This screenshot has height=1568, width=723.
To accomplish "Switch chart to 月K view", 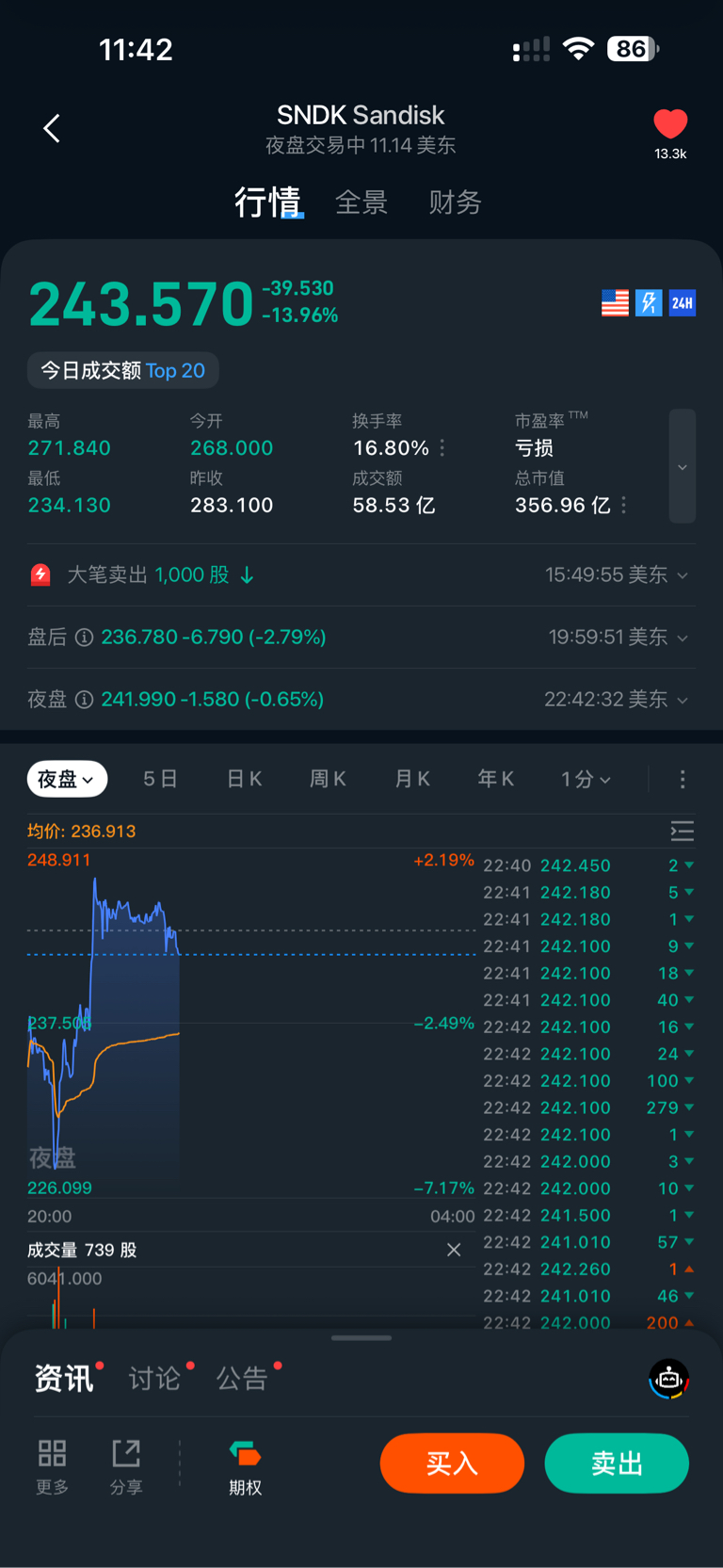I will pos(412,779).
